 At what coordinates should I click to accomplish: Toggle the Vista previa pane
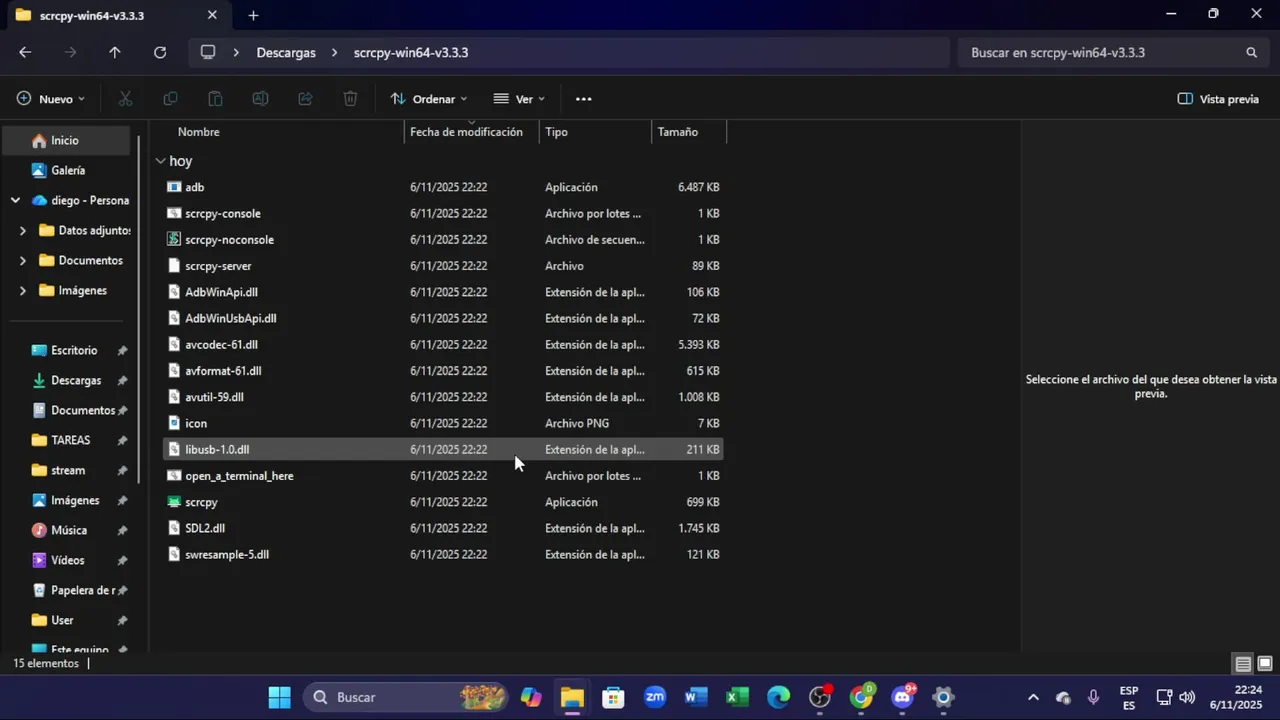pyautogui.click(x=1218, y=99)
